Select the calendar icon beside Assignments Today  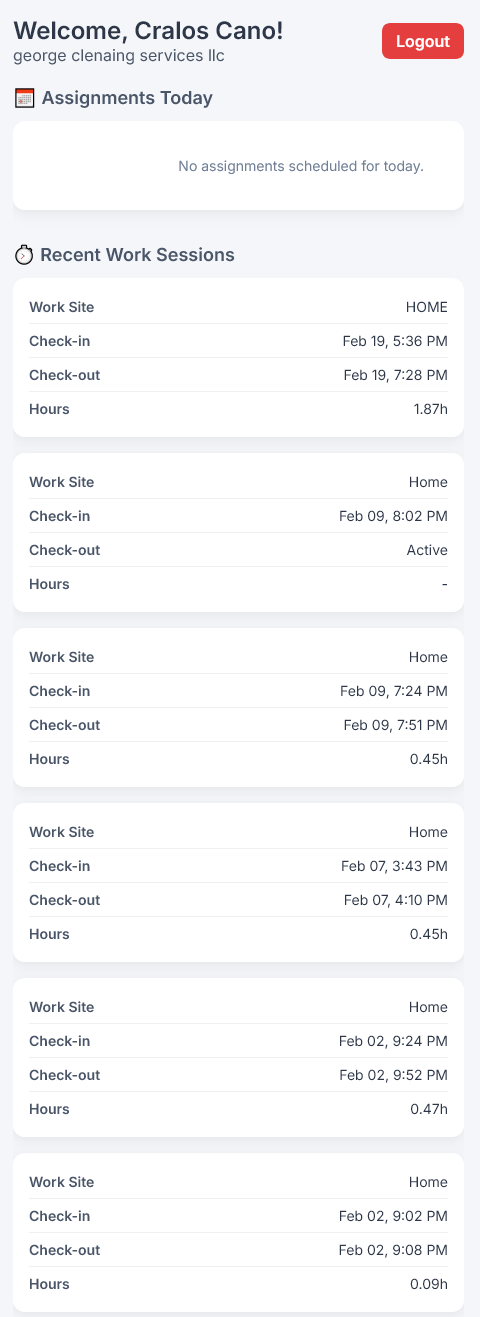25,98
